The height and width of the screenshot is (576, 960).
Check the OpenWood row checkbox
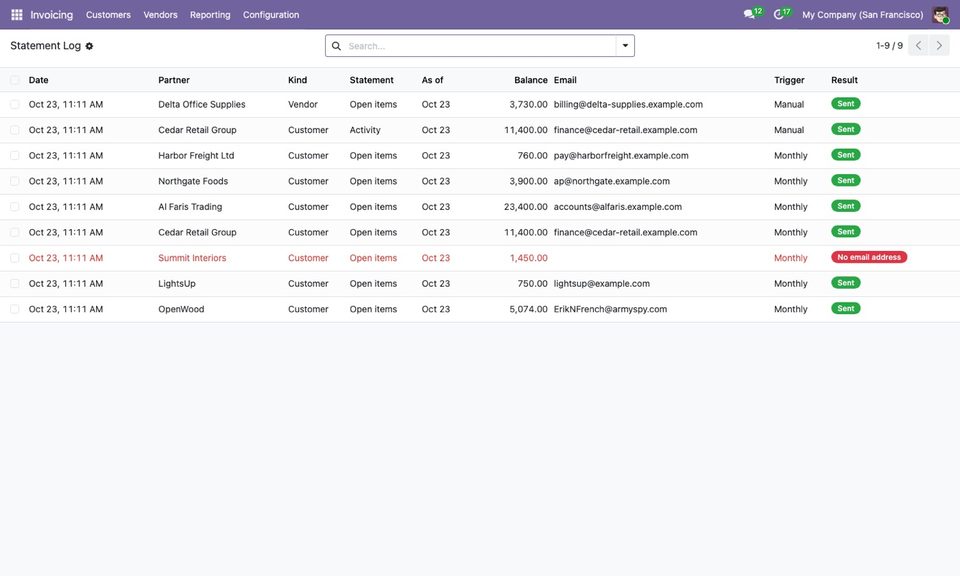(15, 309)
